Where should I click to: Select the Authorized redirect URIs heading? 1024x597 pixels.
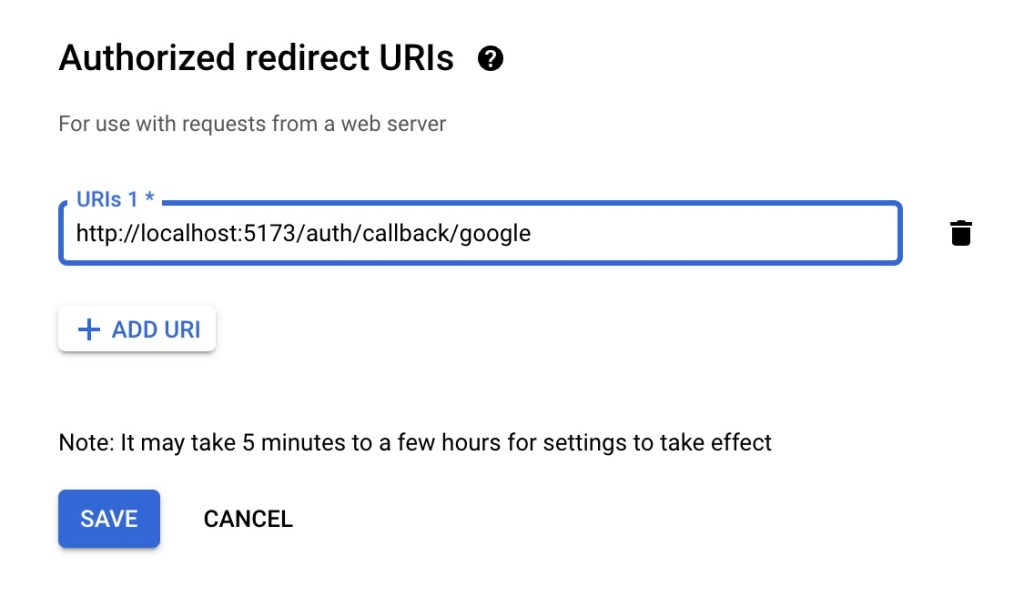(x=256, y=58)
